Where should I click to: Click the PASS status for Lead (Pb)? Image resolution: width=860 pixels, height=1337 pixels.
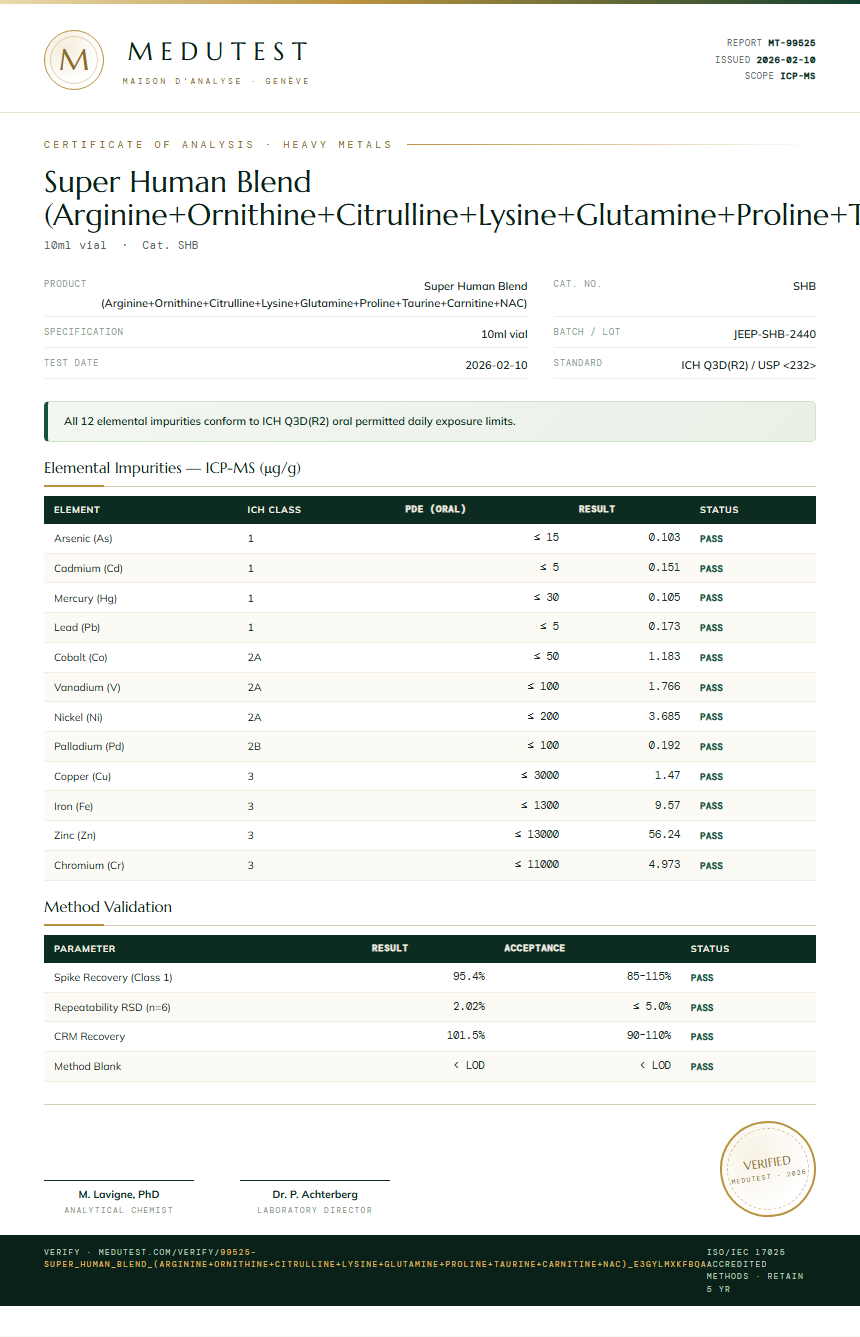(711, 628)
